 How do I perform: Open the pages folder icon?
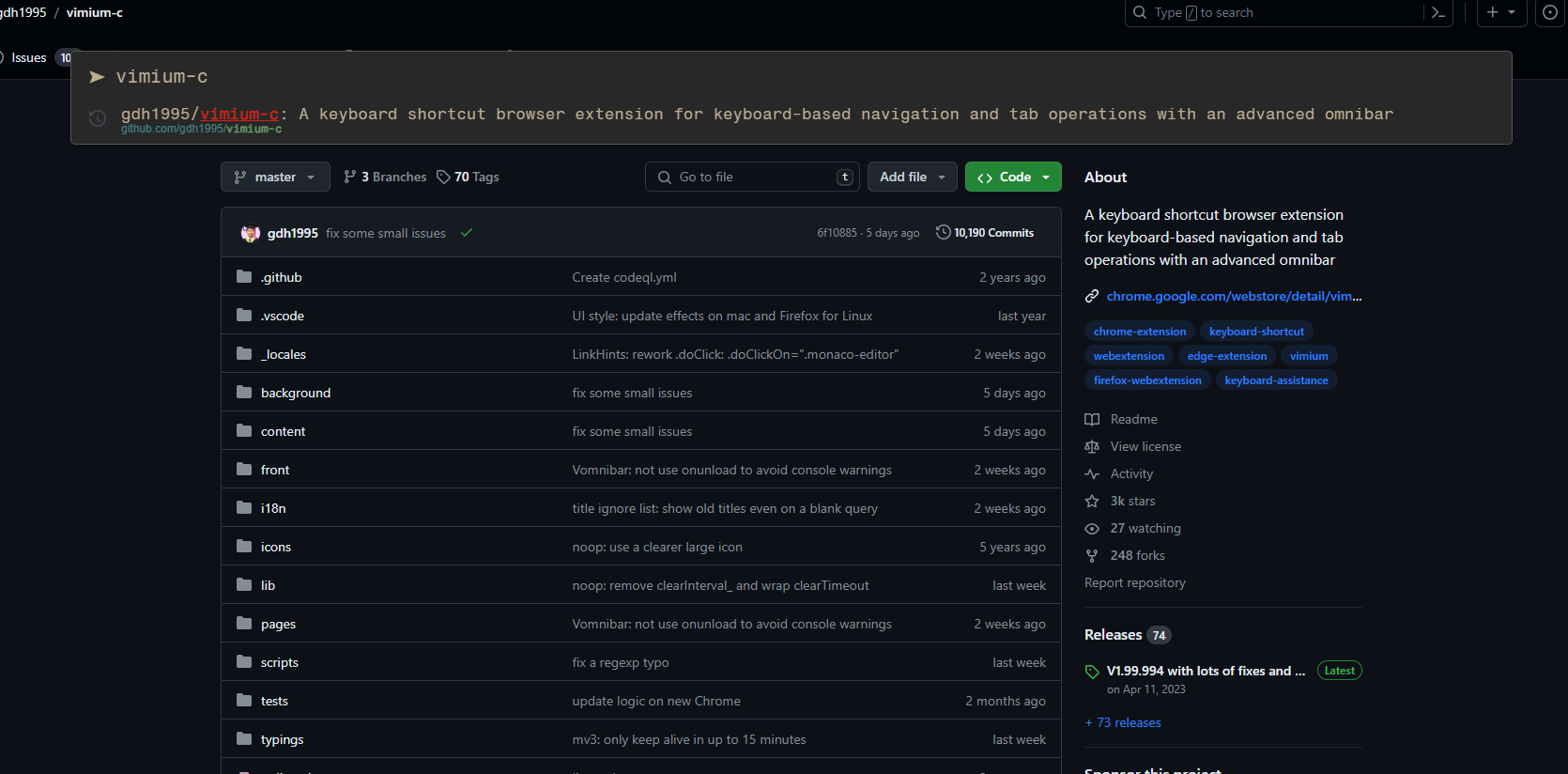click(x=244, y=623)
